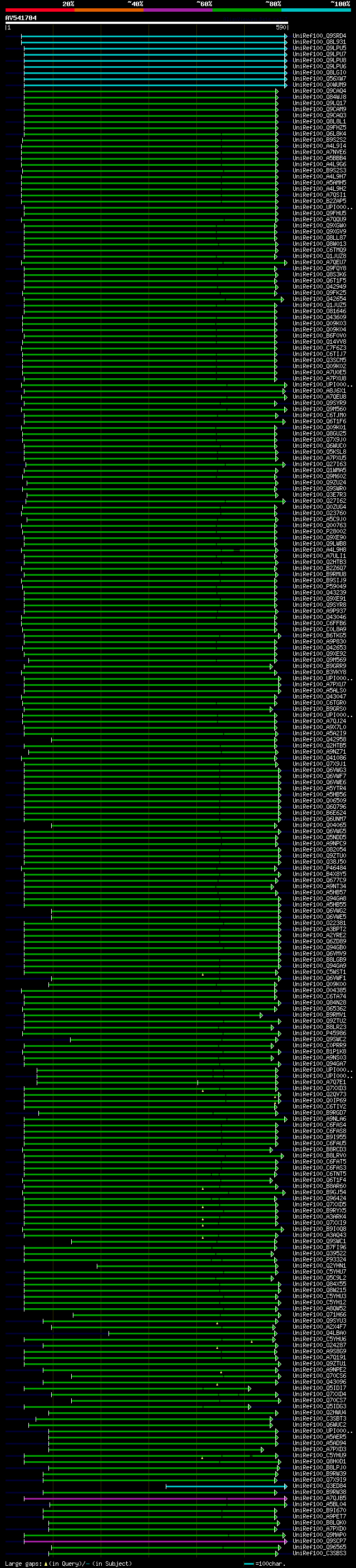Click the UniRef100_Q43047 entry
This screenshot has width=356, height=1568.
tap(319, 696)
